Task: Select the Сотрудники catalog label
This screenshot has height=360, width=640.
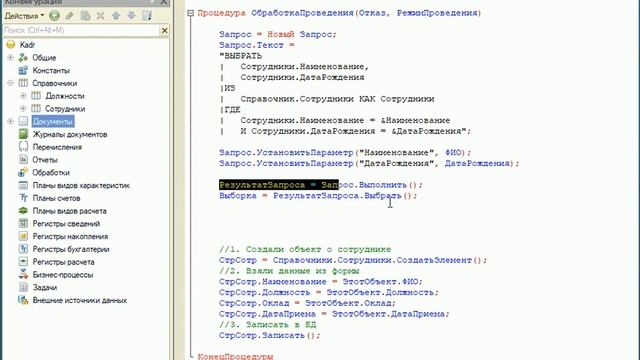Action: pyautogui.click(x=65, y=109)
